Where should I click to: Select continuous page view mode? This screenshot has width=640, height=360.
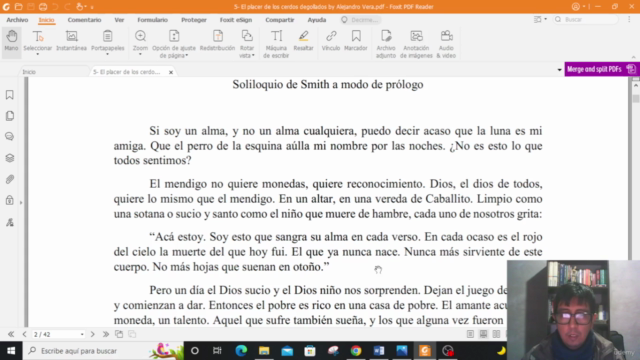[x=483, y=334]
